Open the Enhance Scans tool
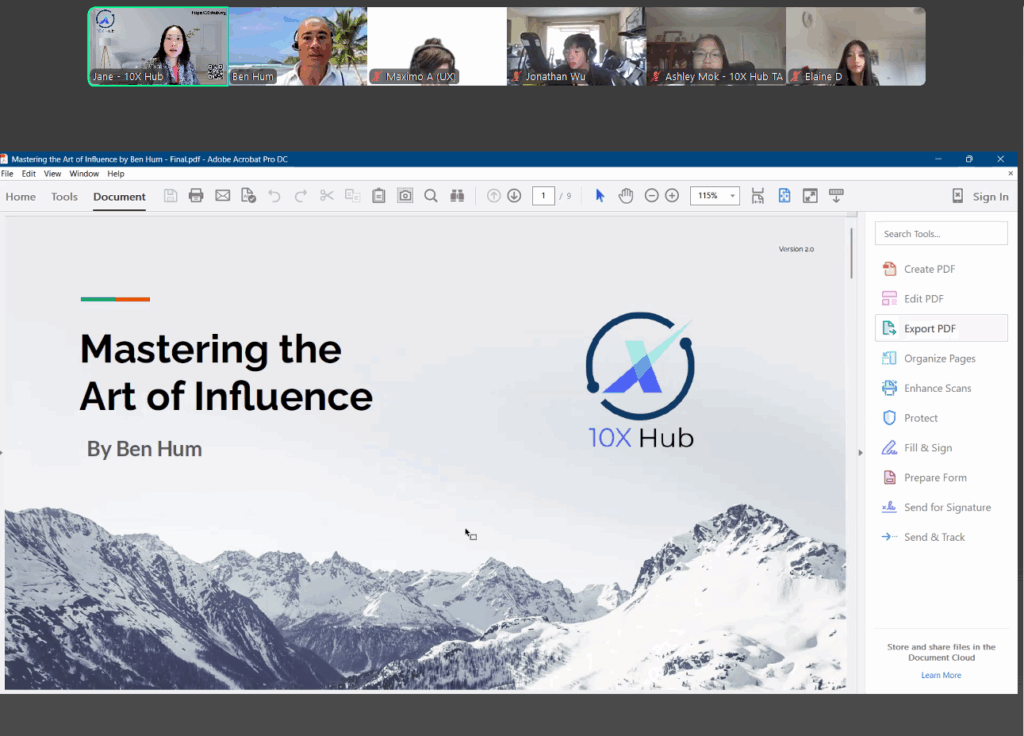Image resolution: width=1024 pixels, height=736 pixels. 941,388
